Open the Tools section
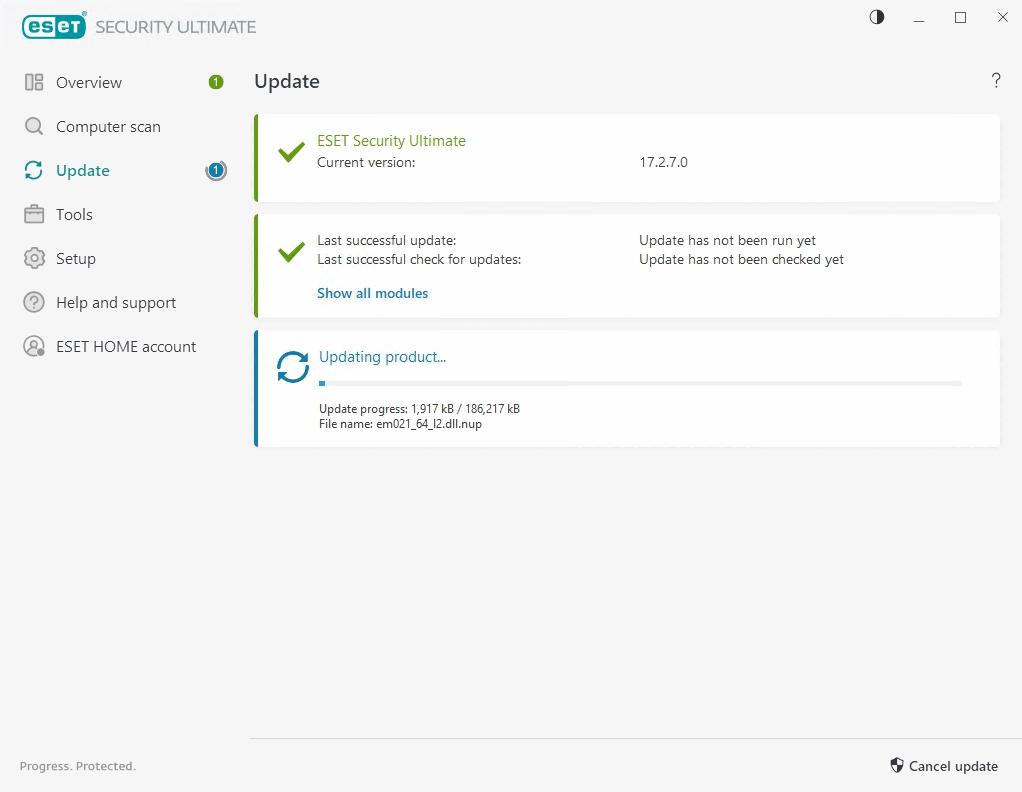This screenshot has width=1022, height=792. pyautogui.click(x=74, y=214)
